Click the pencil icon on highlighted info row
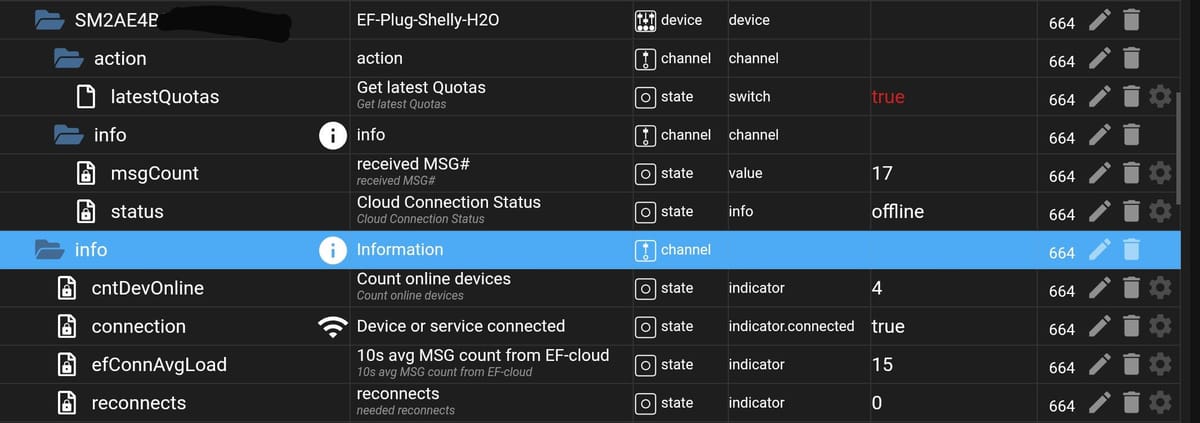The height and width of the screenshot is (423, 1200). pos(1100,250)
